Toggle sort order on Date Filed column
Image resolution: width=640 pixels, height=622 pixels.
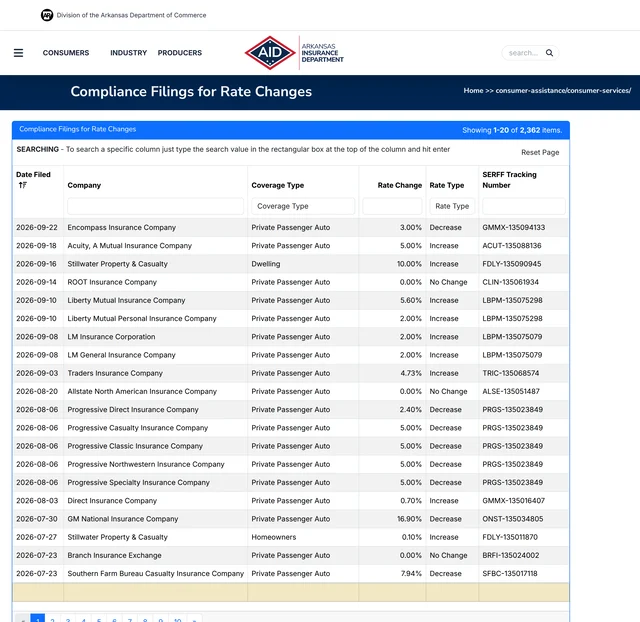coord(23,185)
